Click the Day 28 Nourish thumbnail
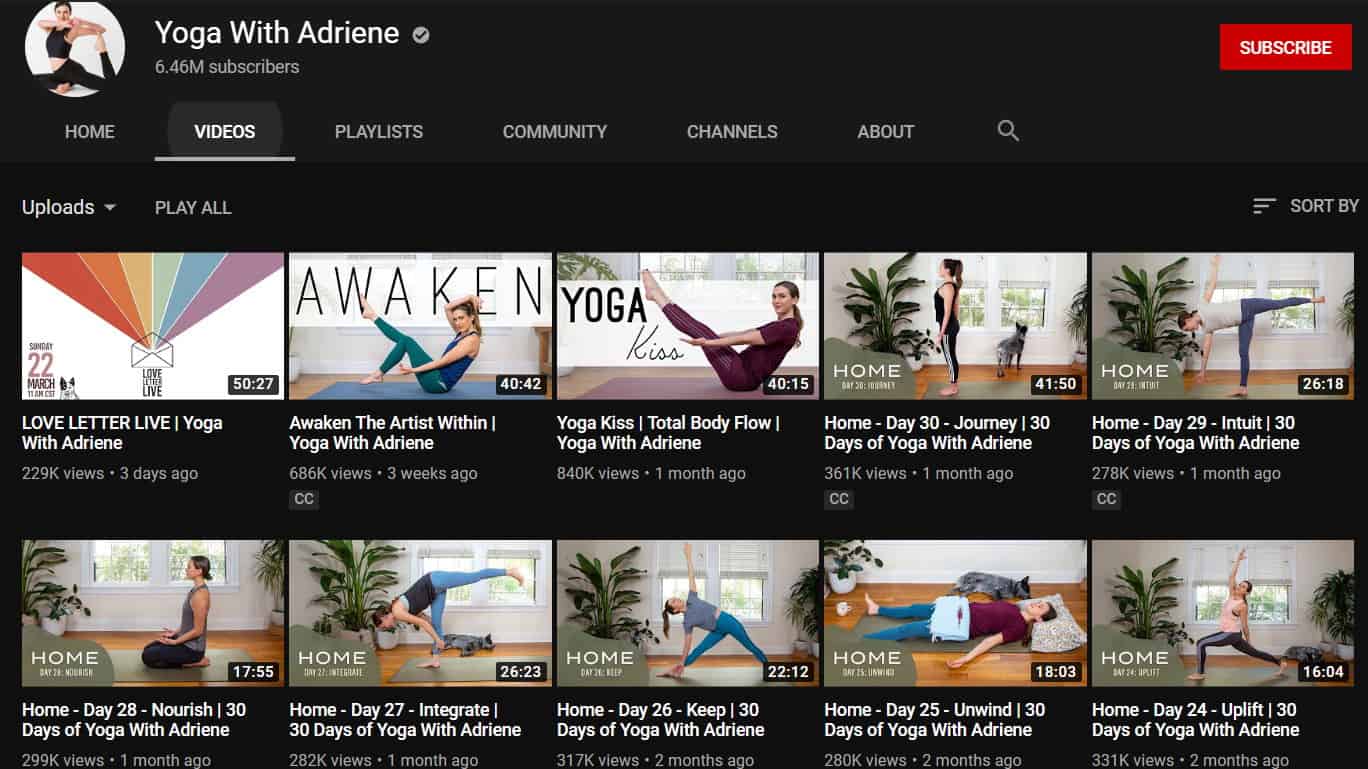Image resolution: width=1368 pixels, height=769 pixels. coord(153,613)
